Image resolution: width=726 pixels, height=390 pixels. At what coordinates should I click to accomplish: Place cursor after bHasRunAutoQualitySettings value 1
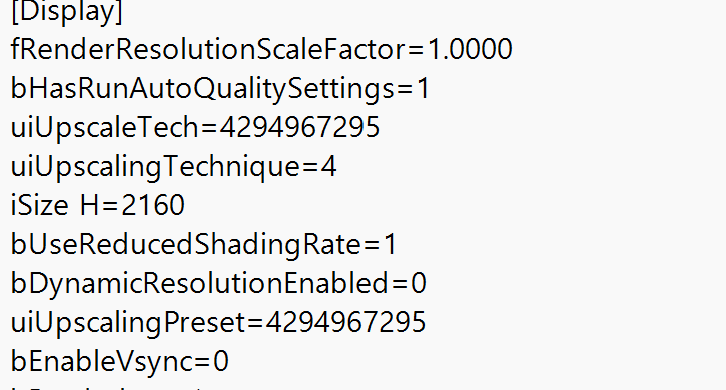pos(432,88)
